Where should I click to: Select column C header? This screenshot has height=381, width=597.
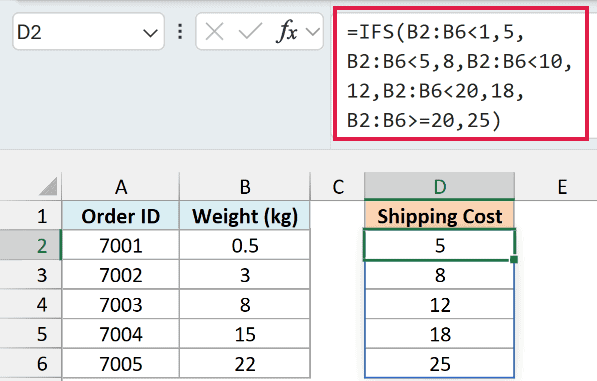pyautogui.click(x=338, y=187)
